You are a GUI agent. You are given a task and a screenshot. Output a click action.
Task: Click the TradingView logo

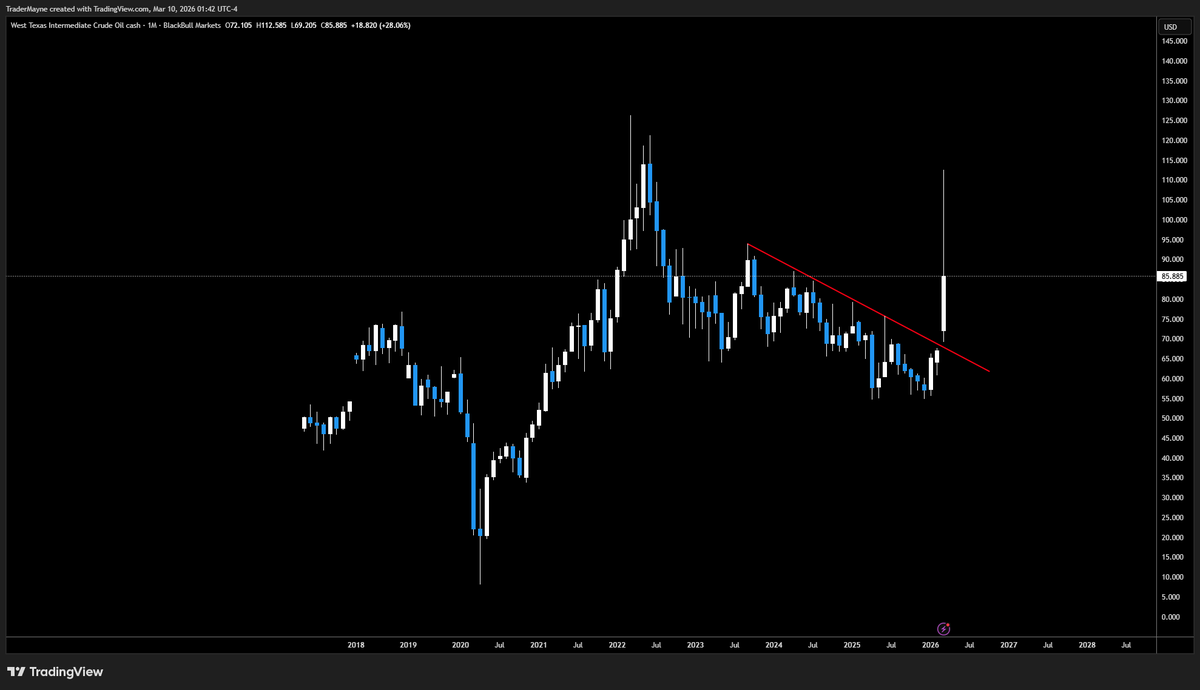click(55, 672)
